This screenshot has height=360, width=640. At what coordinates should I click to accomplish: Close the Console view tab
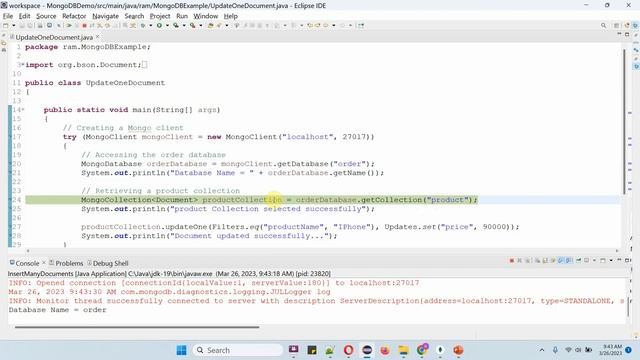coord(44,262)
